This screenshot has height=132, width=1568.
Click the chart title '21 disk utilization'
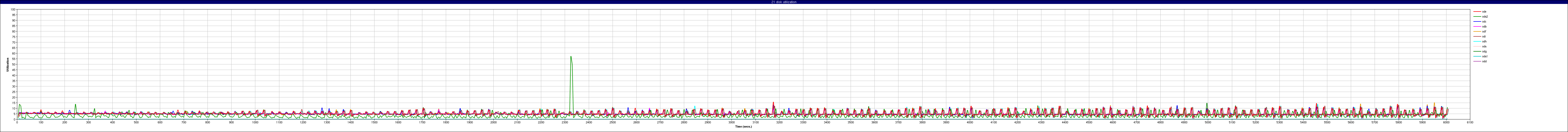point(784,2)
